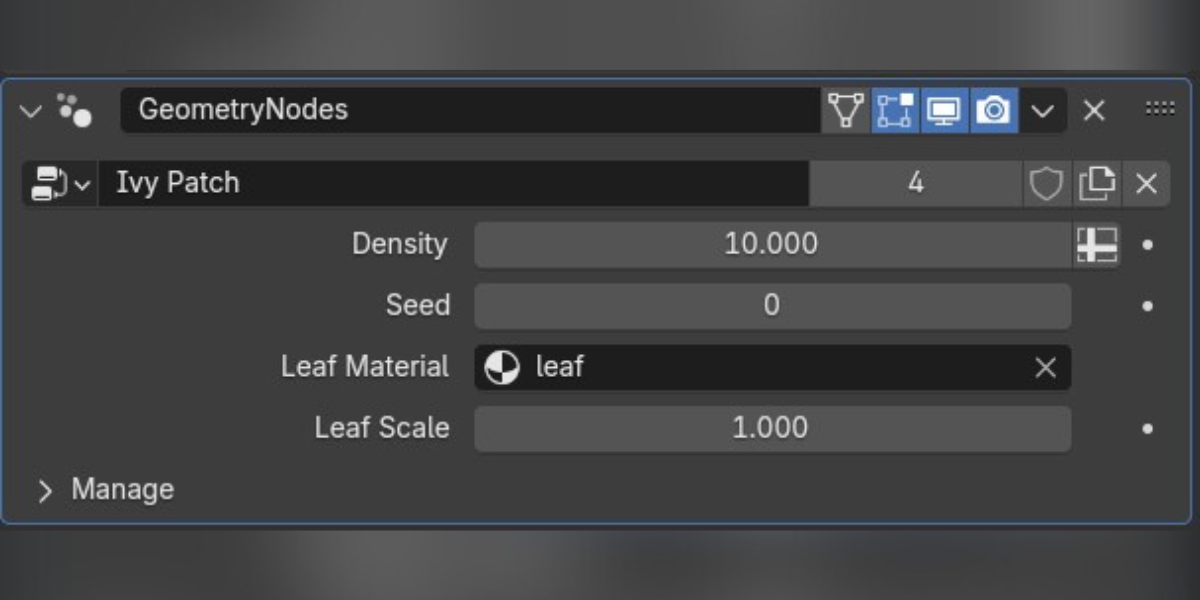
Task: Clear the leaf material selection
Action: click(1045, 367)
